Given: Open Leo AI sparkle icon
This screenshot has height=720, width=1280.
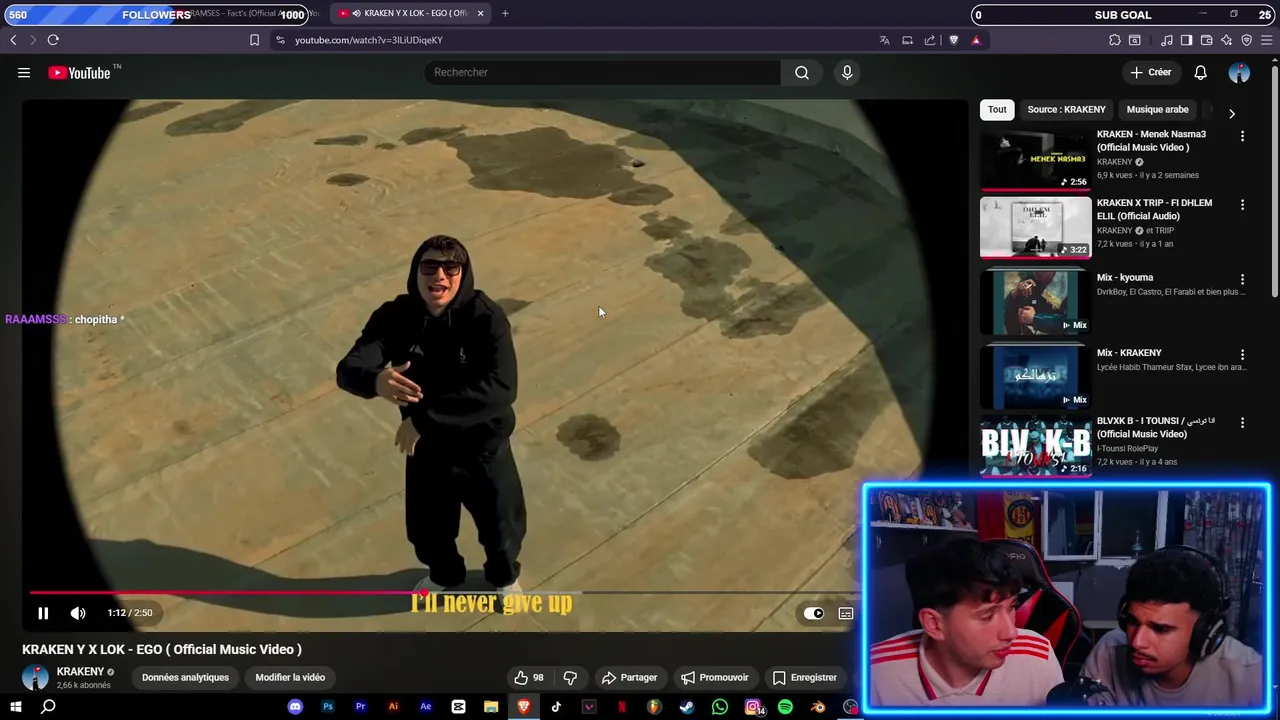Looking at the screenshot, I should [1226, 40].
